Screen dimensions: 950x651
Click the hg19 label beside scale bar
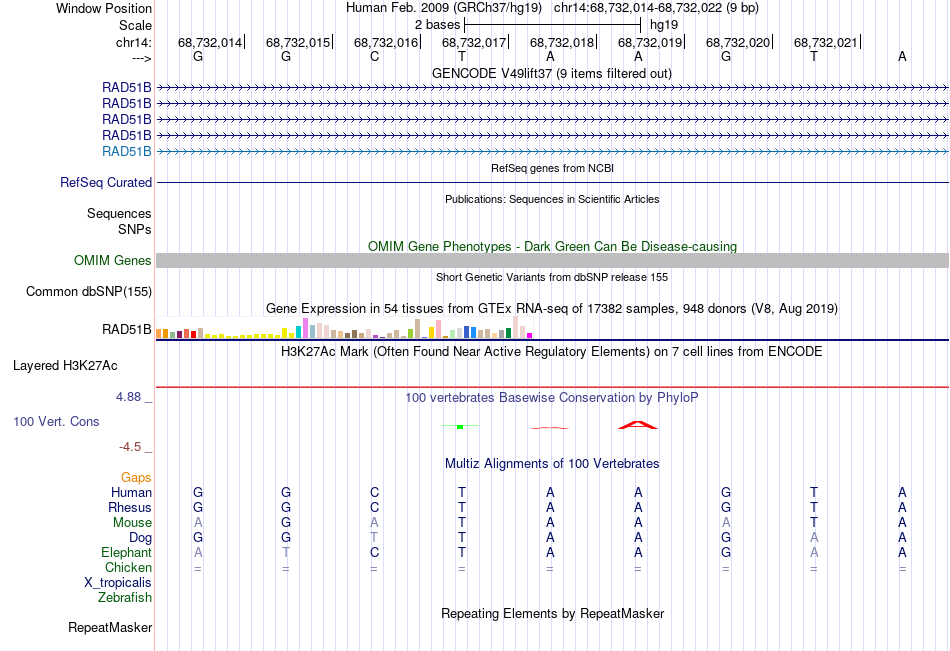click(x=664, y=25)
